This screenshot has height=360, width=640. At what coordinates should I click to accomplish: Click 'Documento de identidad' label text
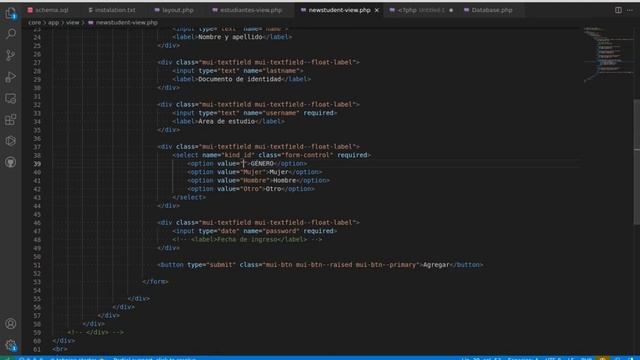(240, 79)
